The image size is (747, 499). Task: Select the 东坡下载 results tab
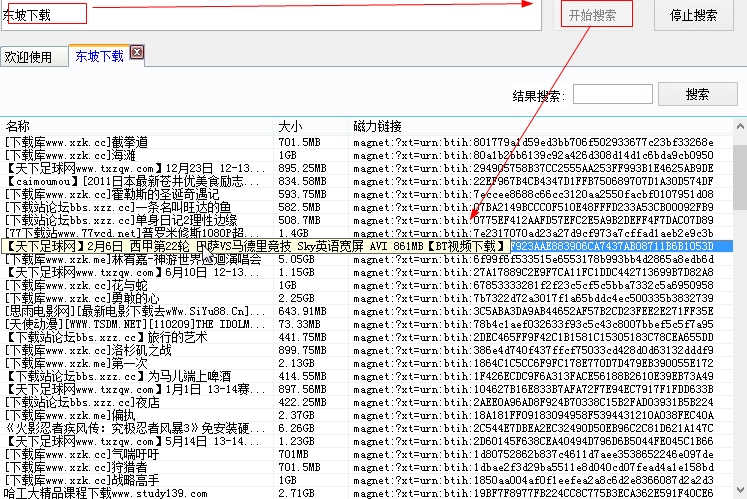coord(99,56)
